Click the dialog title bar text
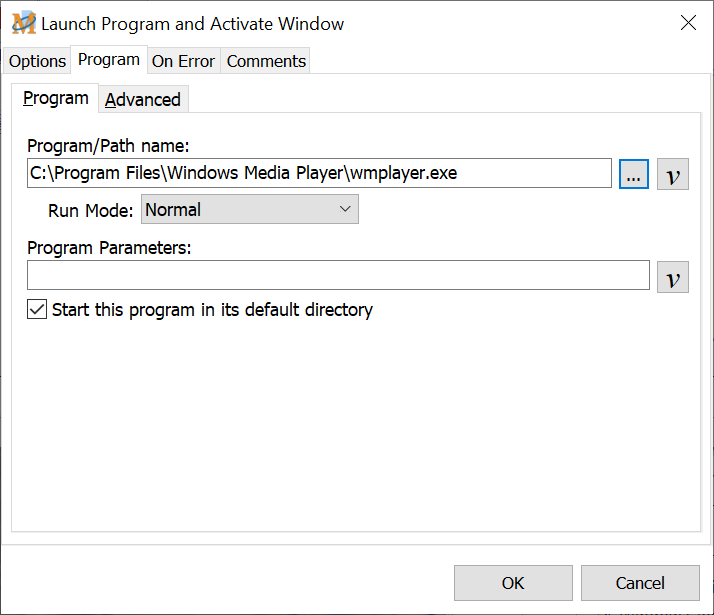Screen dimensions: 714x615 click(x=192, y=23)
